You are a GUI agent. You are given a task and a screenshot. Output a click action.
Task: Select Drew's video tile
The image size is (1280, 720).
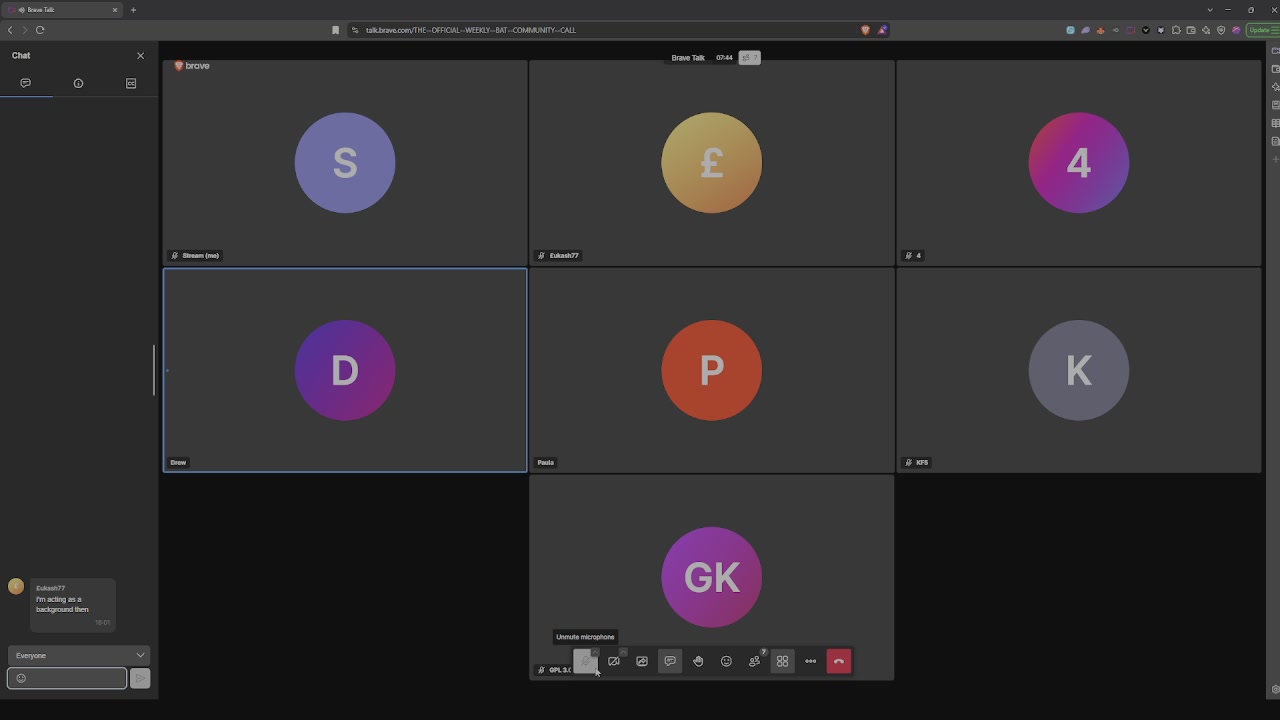[x=345, y=370]
